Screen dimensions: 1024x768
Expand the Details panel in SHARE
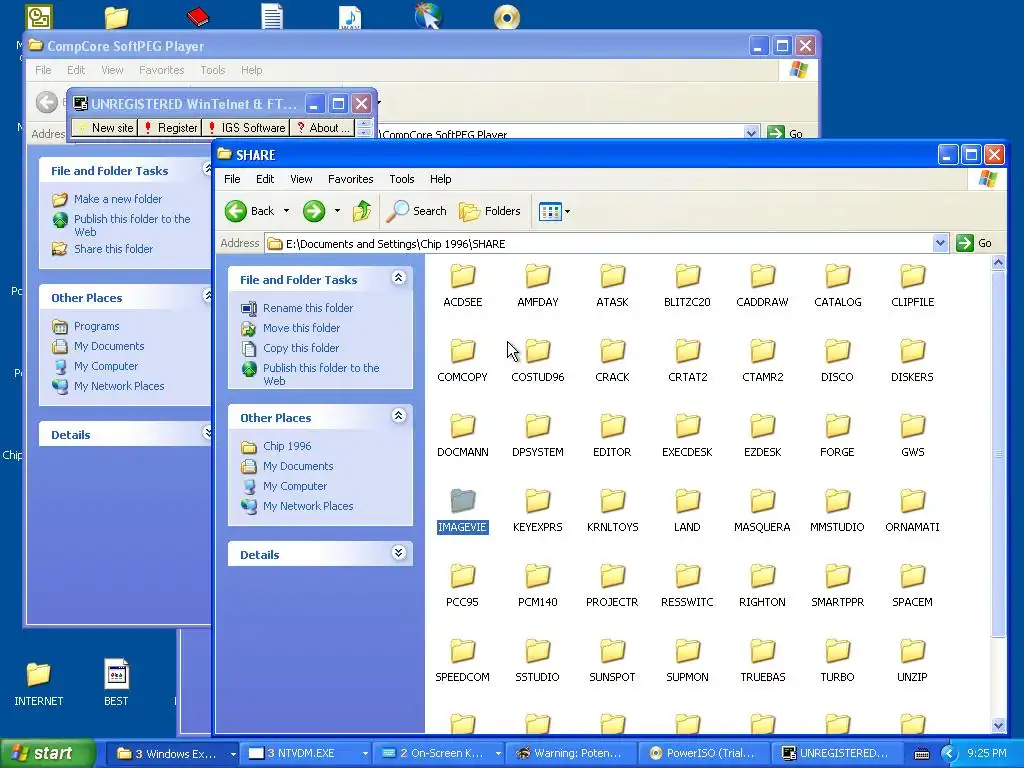pos(398,553)
